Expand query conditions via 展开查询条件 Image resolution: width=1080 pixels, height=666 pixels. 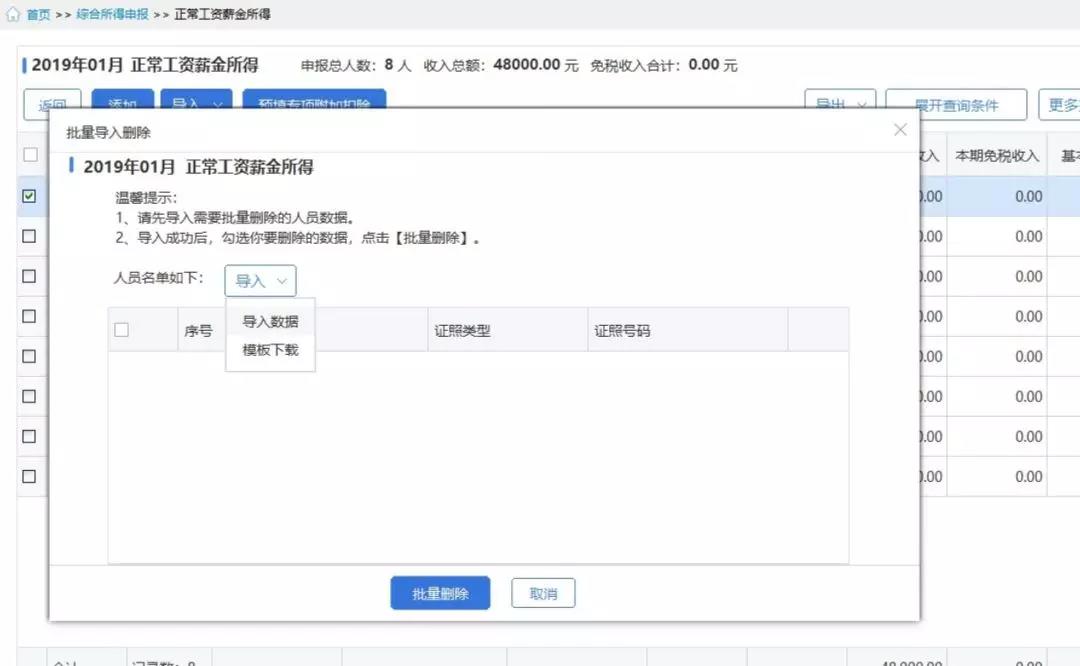coord(957,104)
